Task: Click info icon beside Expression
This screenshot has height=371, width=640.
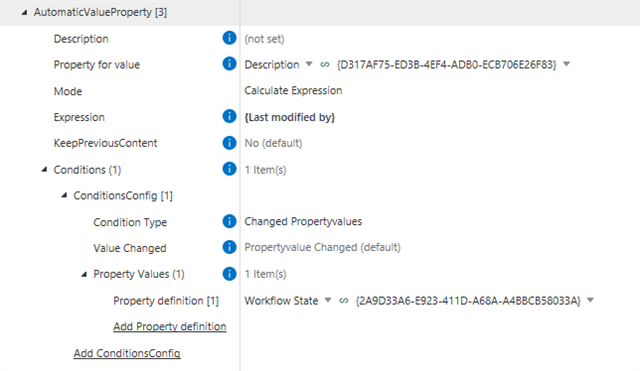Action: click(229, 116)
